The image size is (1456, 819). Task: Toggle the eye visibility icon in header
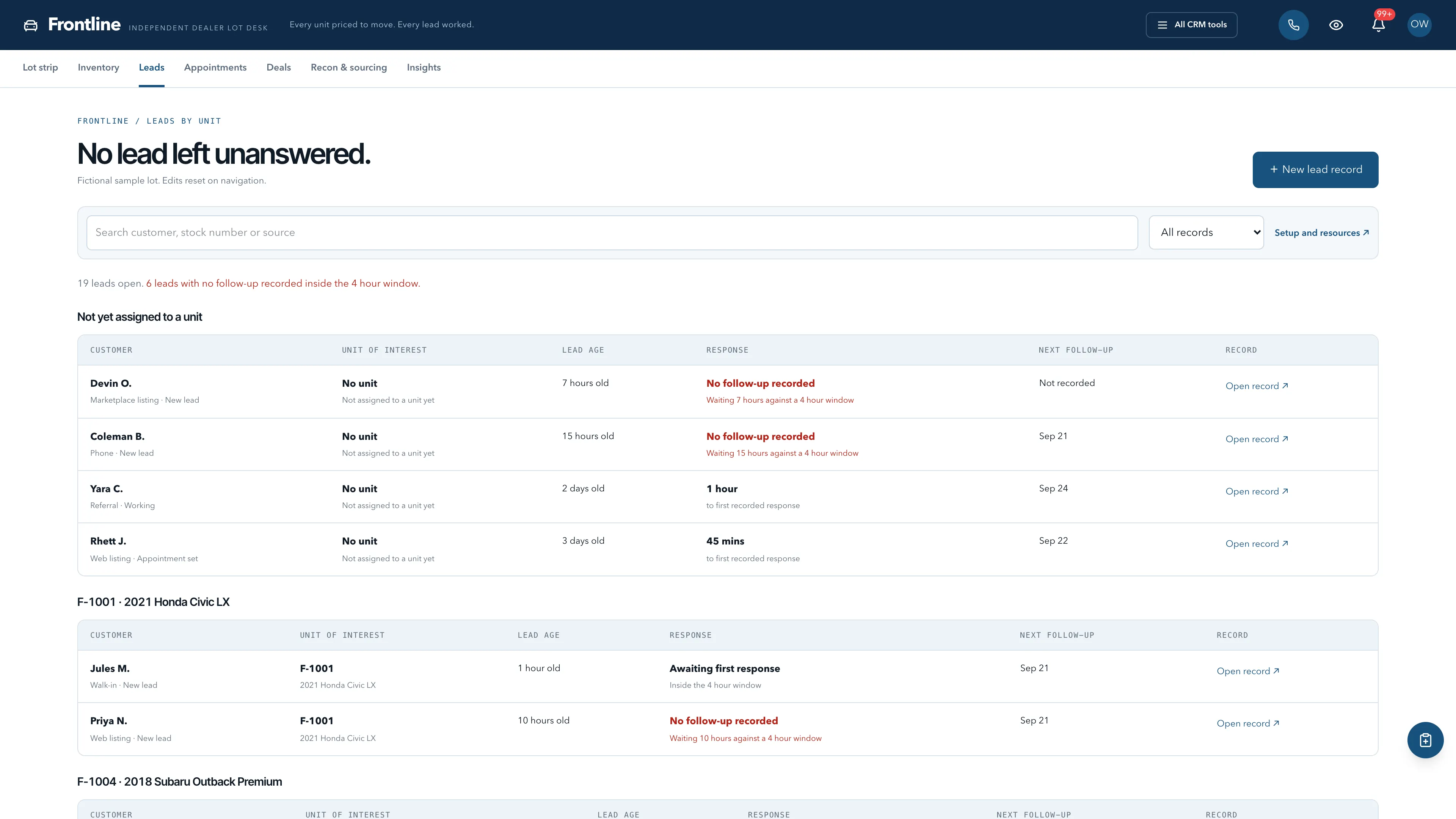click(1335, 25)
